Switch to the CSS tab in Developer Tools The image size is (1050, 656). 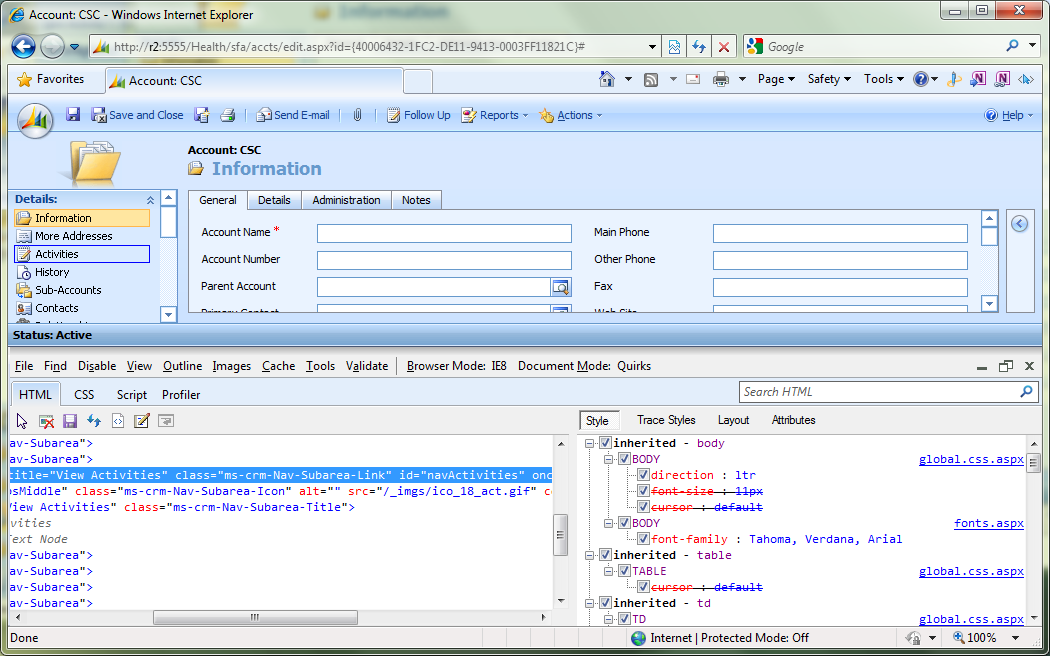click(84, 394)
